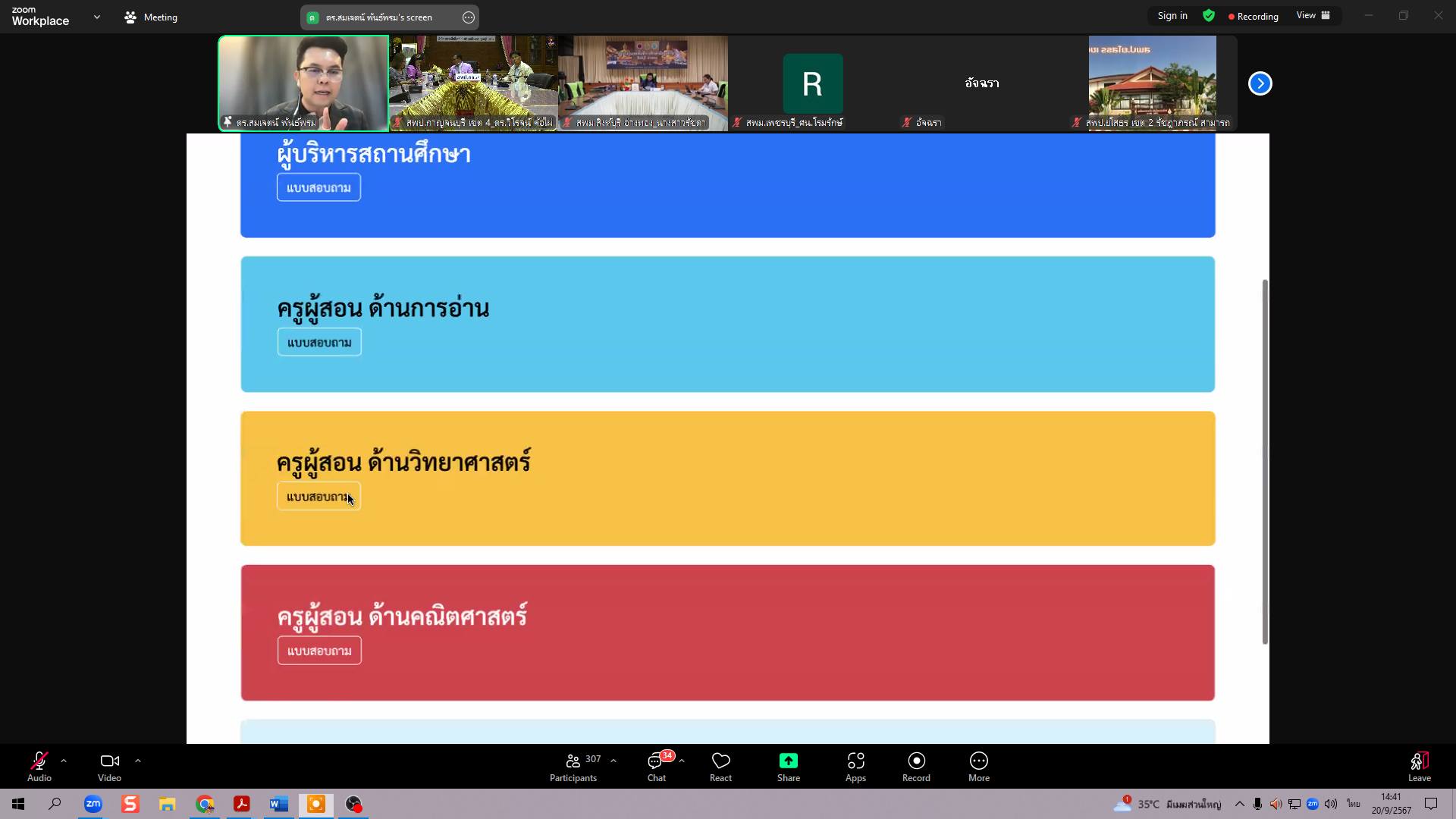
Task: Click the screen sharing indicator at top bar
Action: [390, 17]
